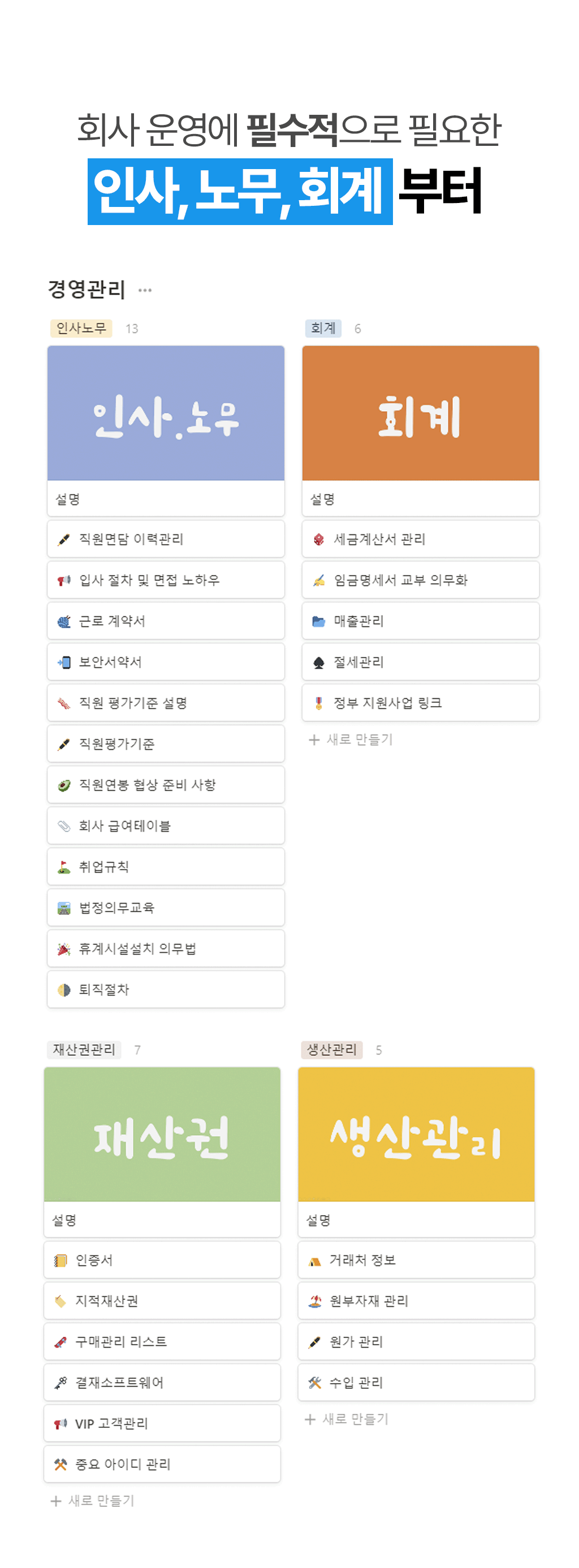Image resolution: width=579 pixels, height=1568 pixels.
Task: Click the notebook icon on 인증서 card
Action: click(x=61, y=1260)
